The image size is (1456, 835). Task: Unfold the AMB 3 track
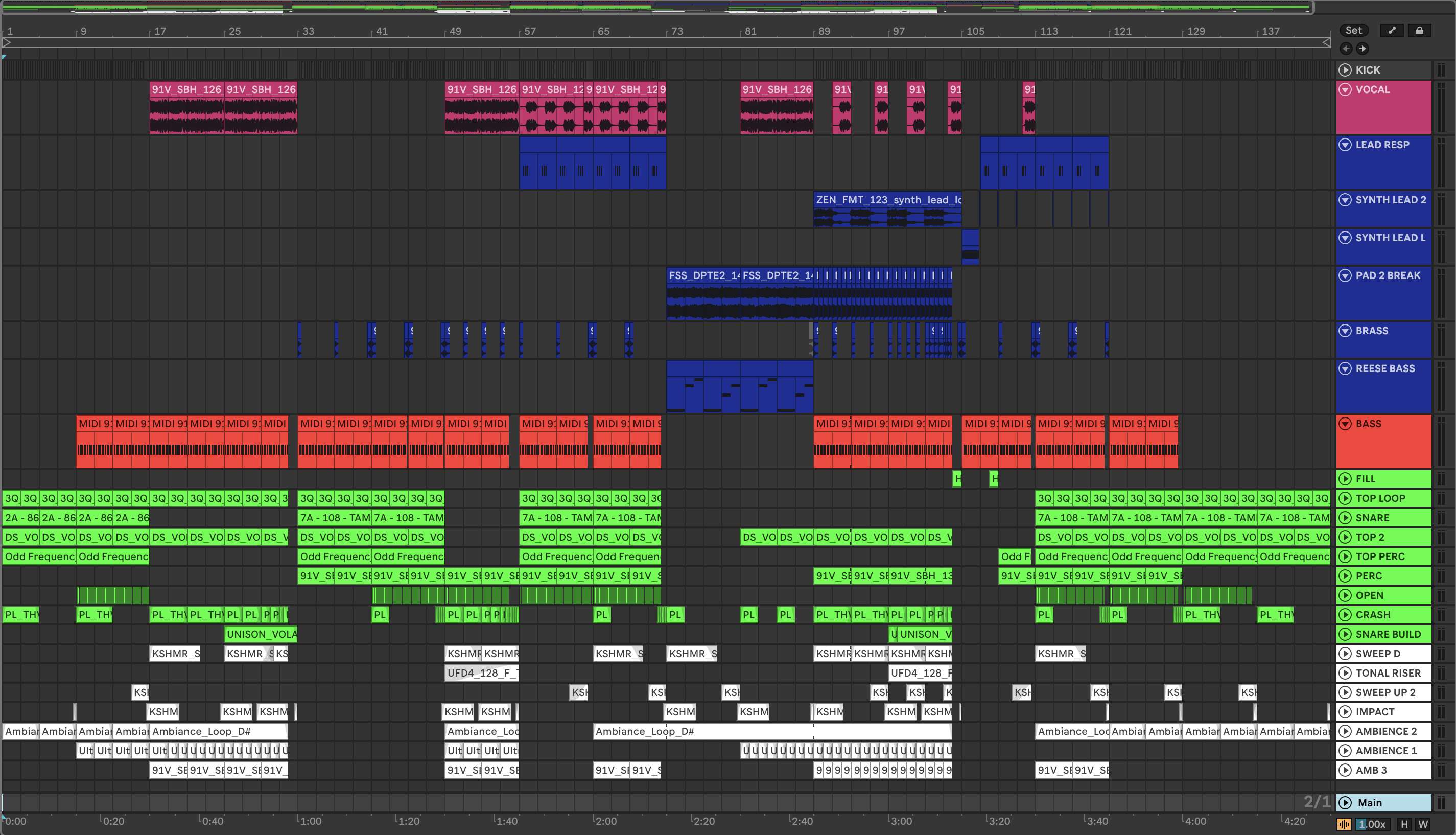click(1345, 770)
